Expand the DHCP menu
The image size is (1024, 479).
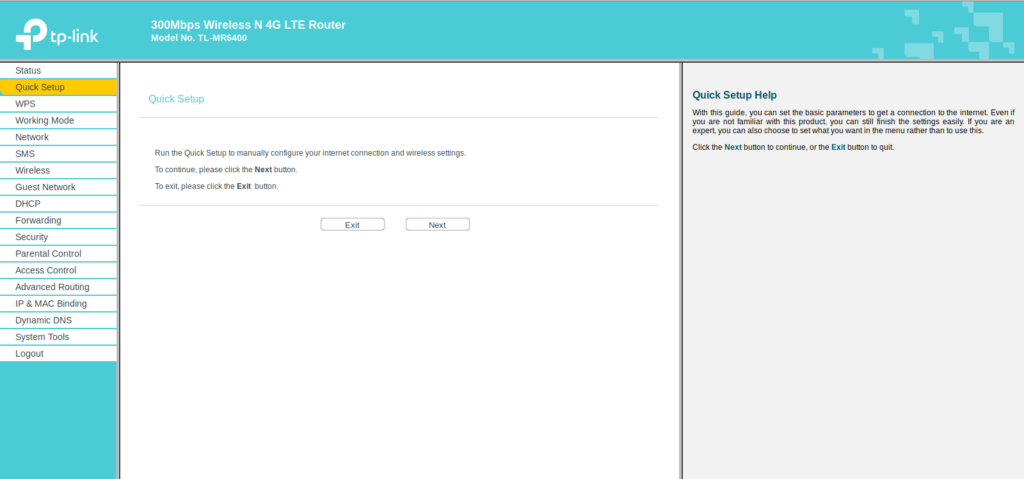28,203
